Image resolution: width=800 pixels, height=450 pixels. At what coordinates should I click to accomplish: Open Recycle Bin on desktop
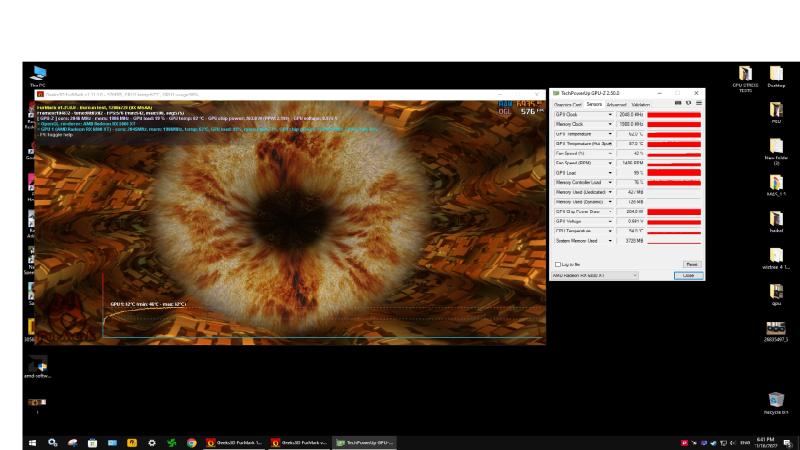pyautogui.click(x=776, y=400)
